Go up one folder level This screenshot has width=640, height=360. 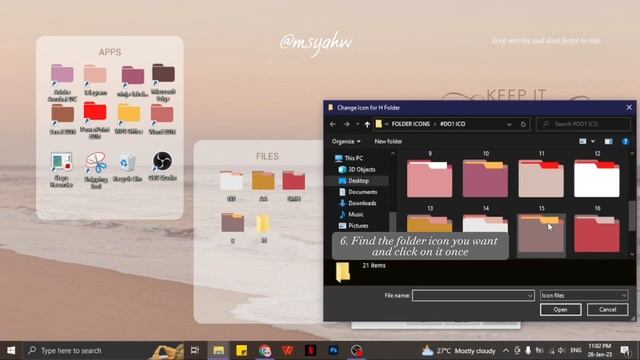click(367, 124)
